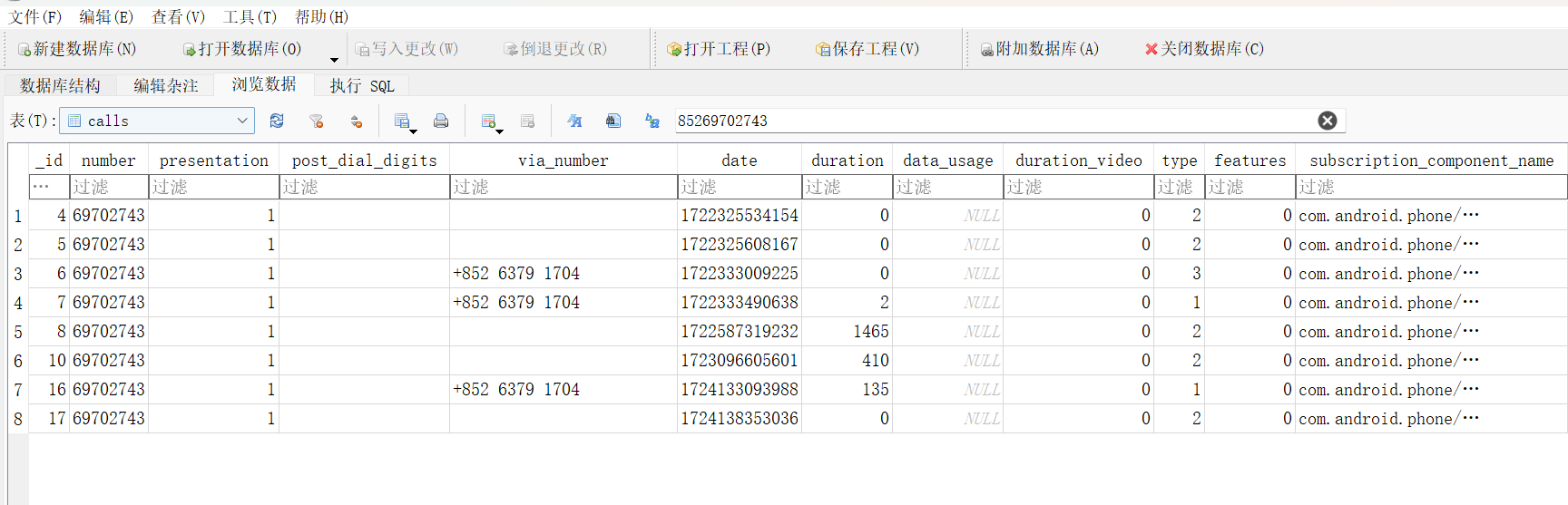Click the number column filter field

click(x=109, y=187)
